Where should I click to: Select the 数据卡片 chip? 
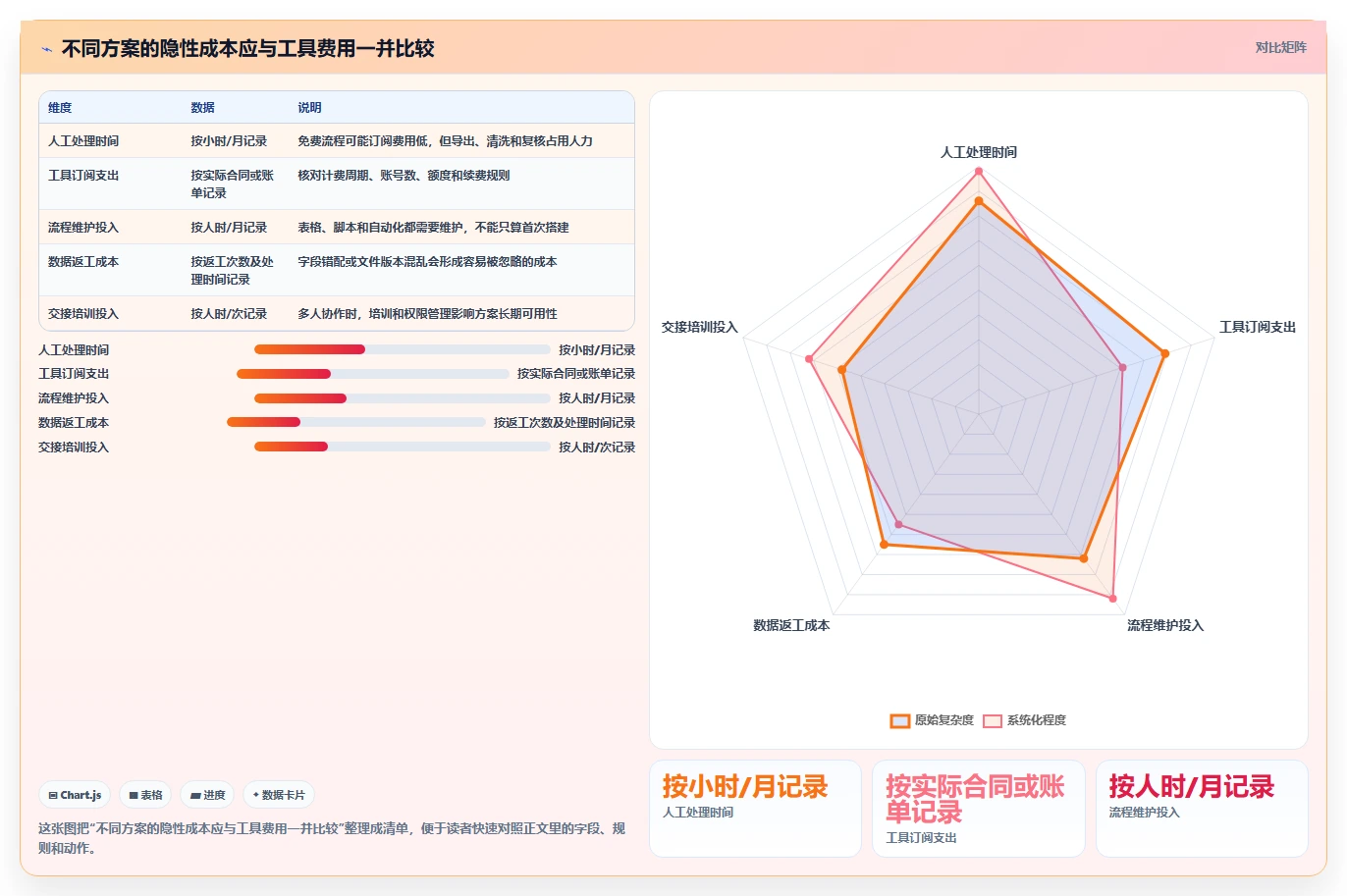279,795
